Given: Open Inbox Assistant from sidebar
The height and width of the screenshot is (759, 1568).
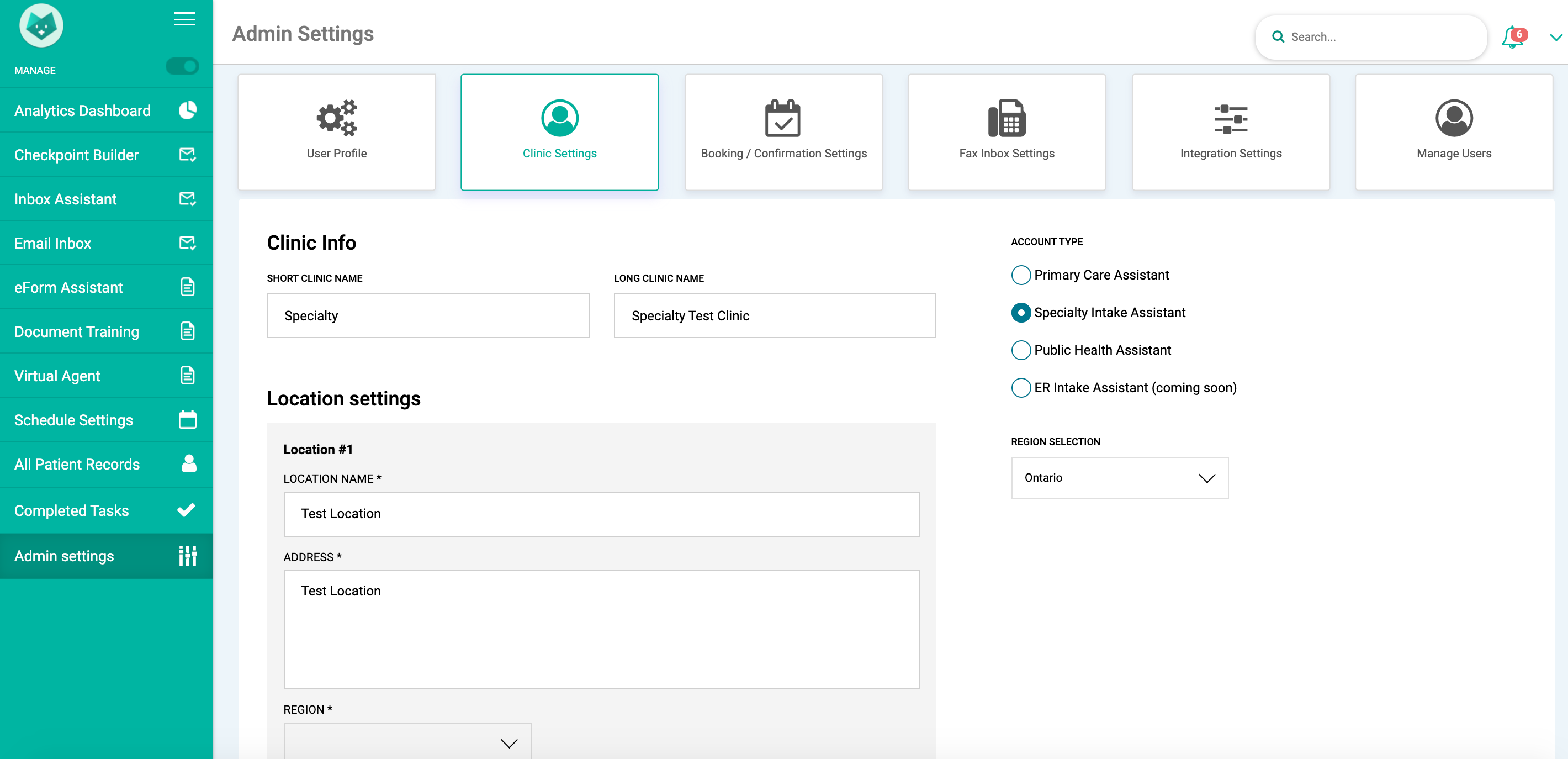Looking at the screenshot, I should pos(107,198).
